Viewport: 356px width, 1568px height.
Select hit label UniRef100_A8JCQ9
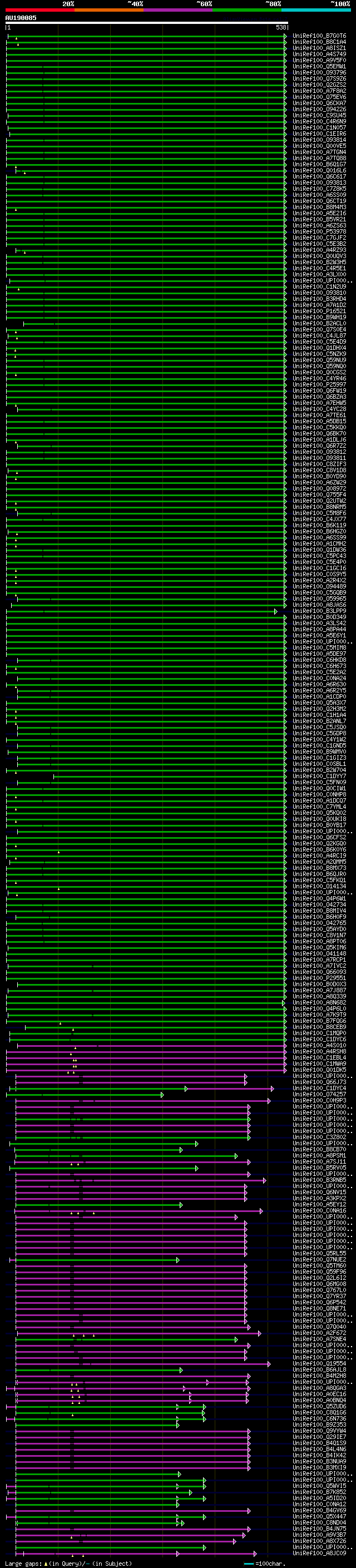[319, 1553]
